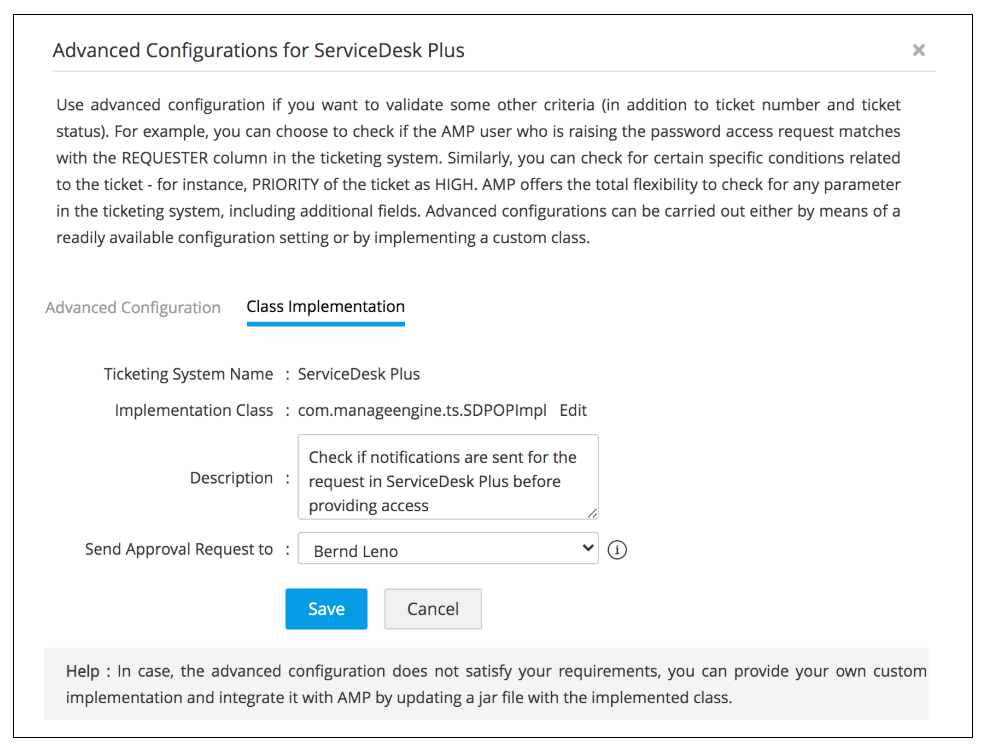Click Edit next to Implementation Class

[x=573, y=410]
